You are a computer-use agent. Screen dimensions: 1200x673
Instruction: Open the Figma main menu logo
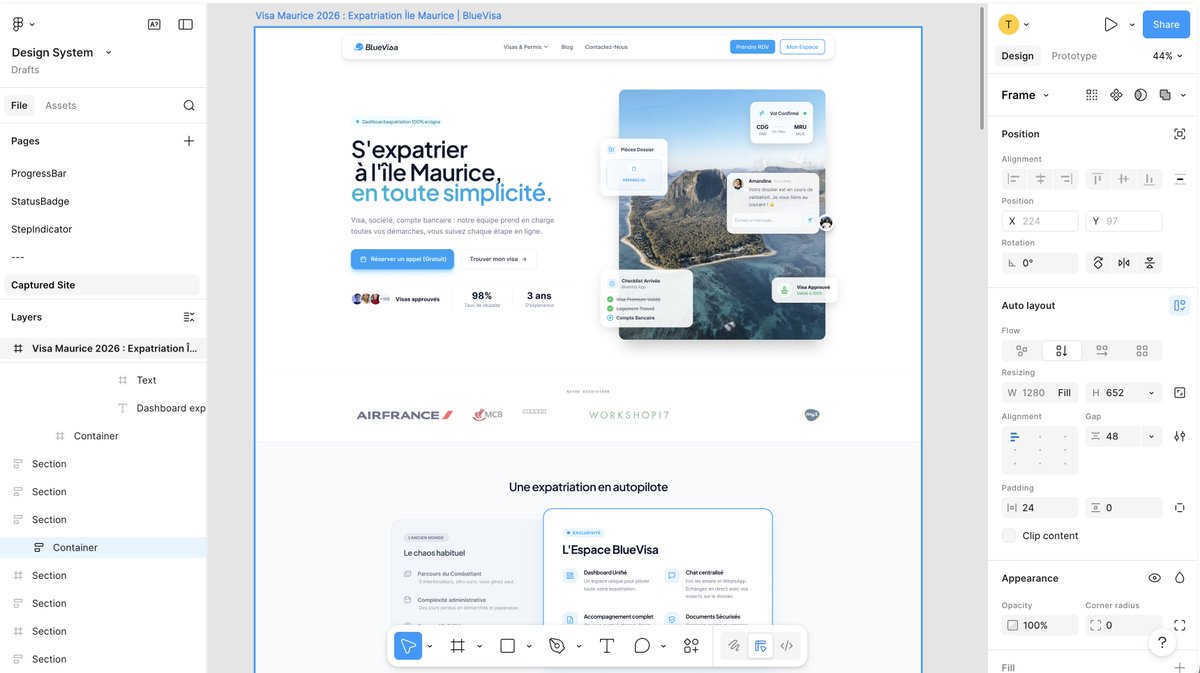tap(19, 24)
